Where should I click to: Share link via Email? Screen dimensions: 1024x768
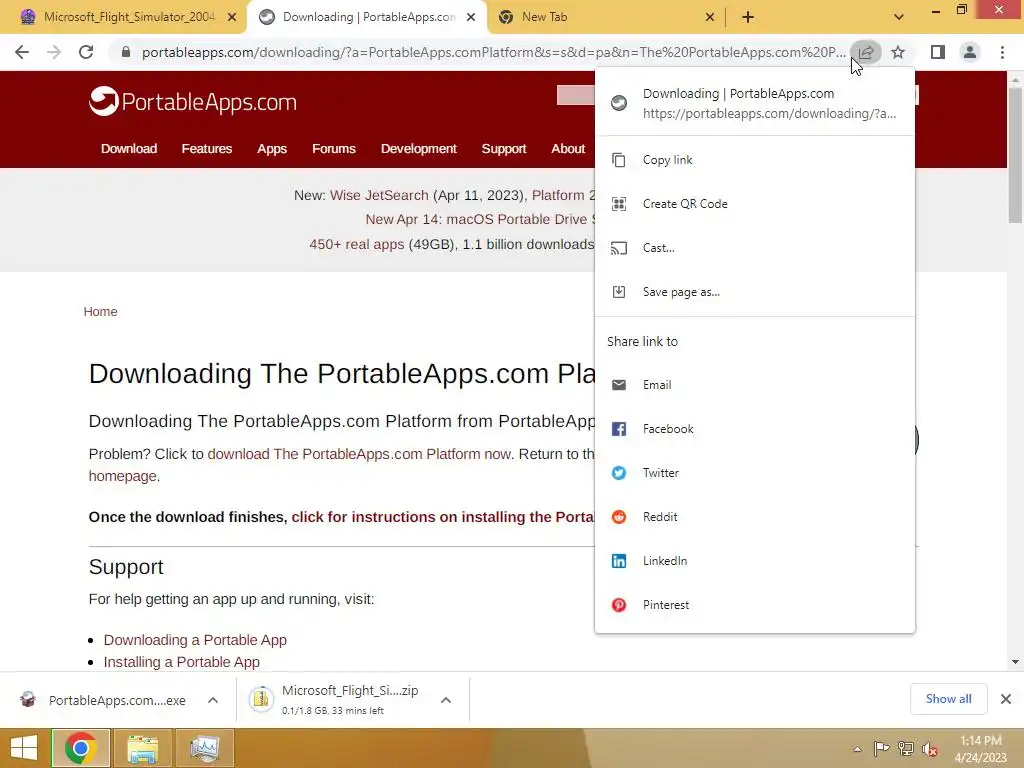click(755, 385)
